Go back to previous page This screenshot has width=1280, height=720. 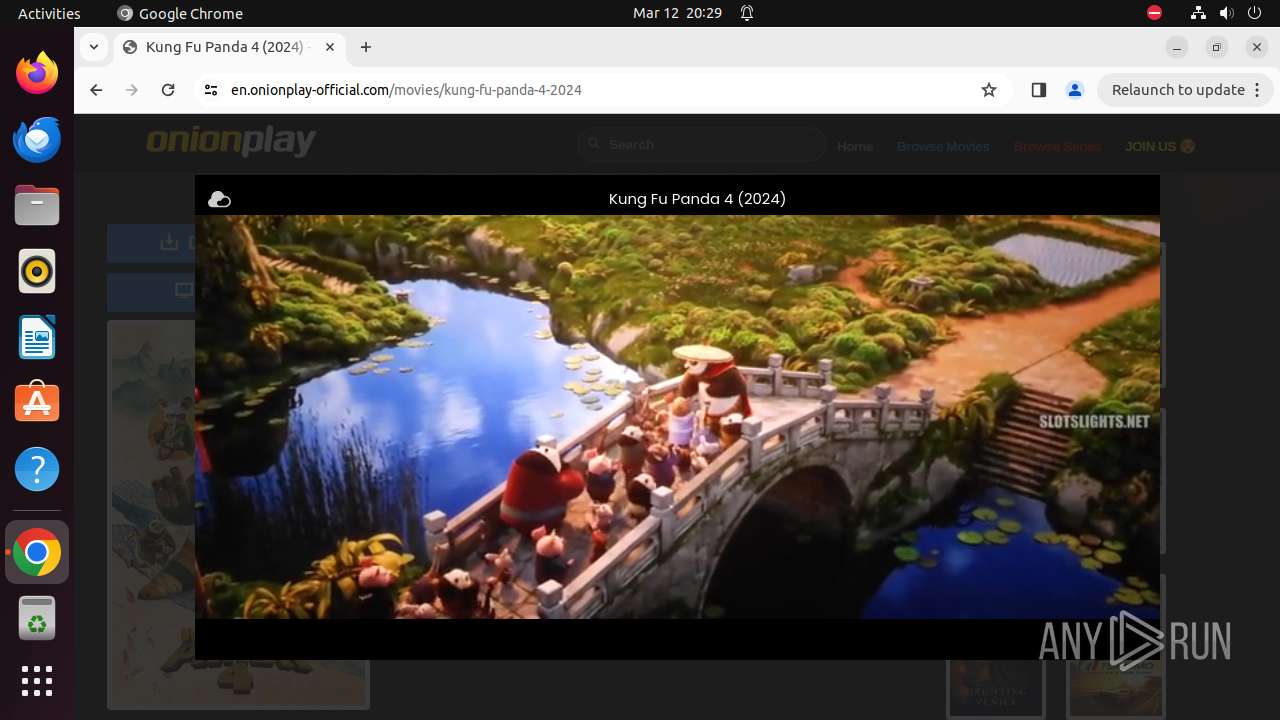click(x=96, y=90)
